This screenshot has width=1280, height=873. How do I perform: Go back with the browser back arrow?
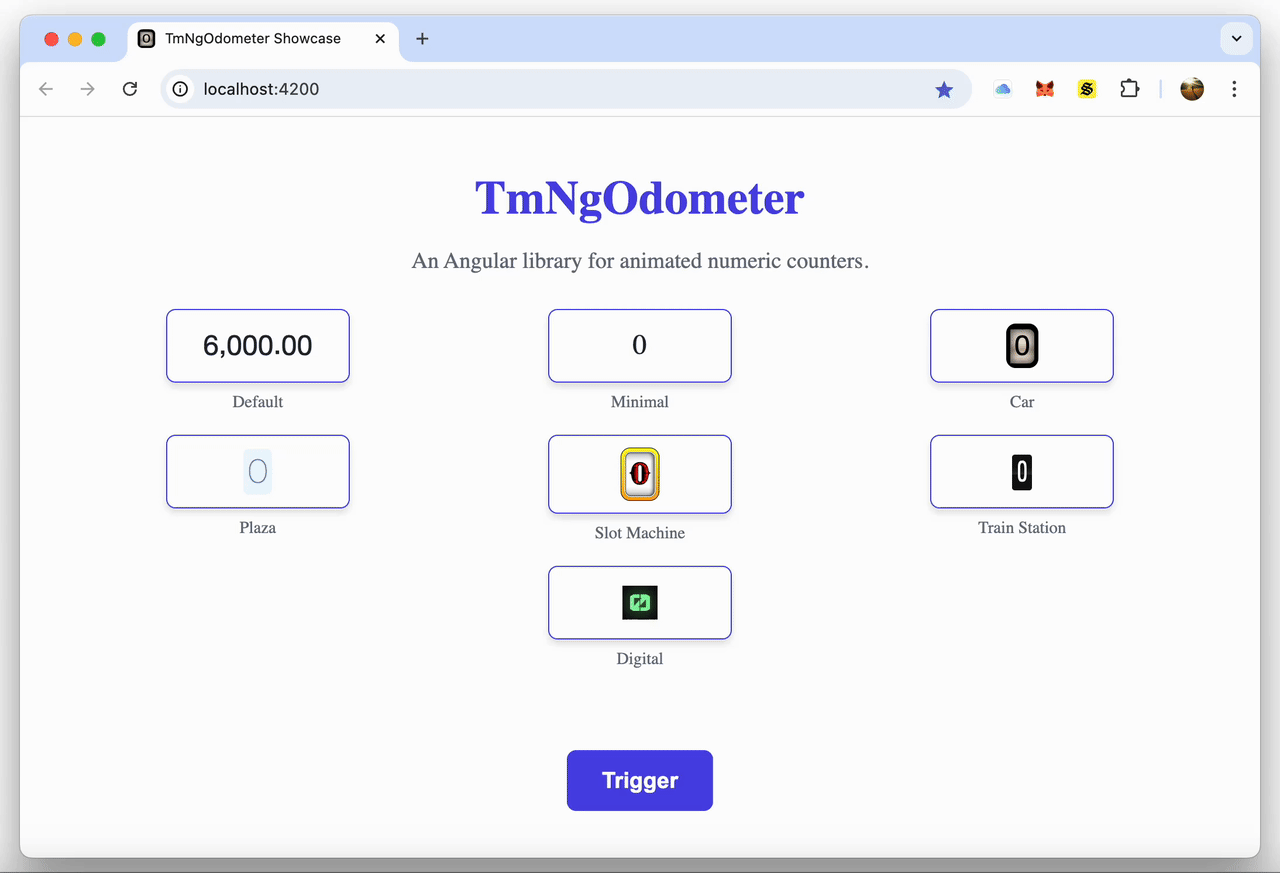click(x=46, y=89)
